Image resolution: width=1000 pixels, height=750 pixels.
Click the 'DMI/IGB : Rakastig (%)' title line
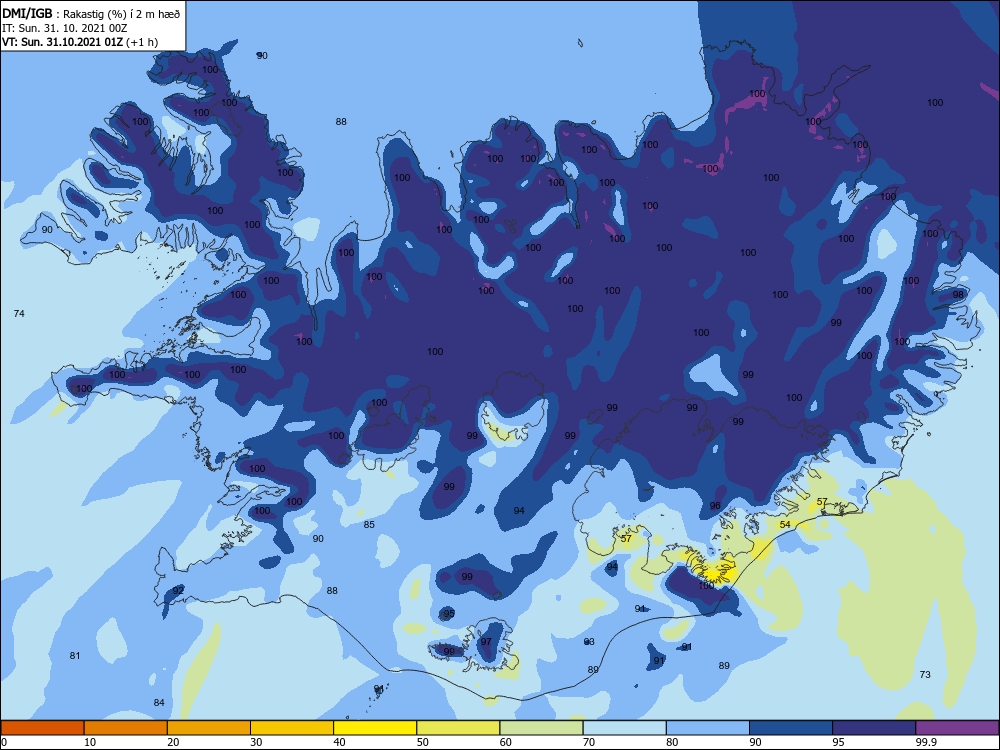click(x=91, y=13)
